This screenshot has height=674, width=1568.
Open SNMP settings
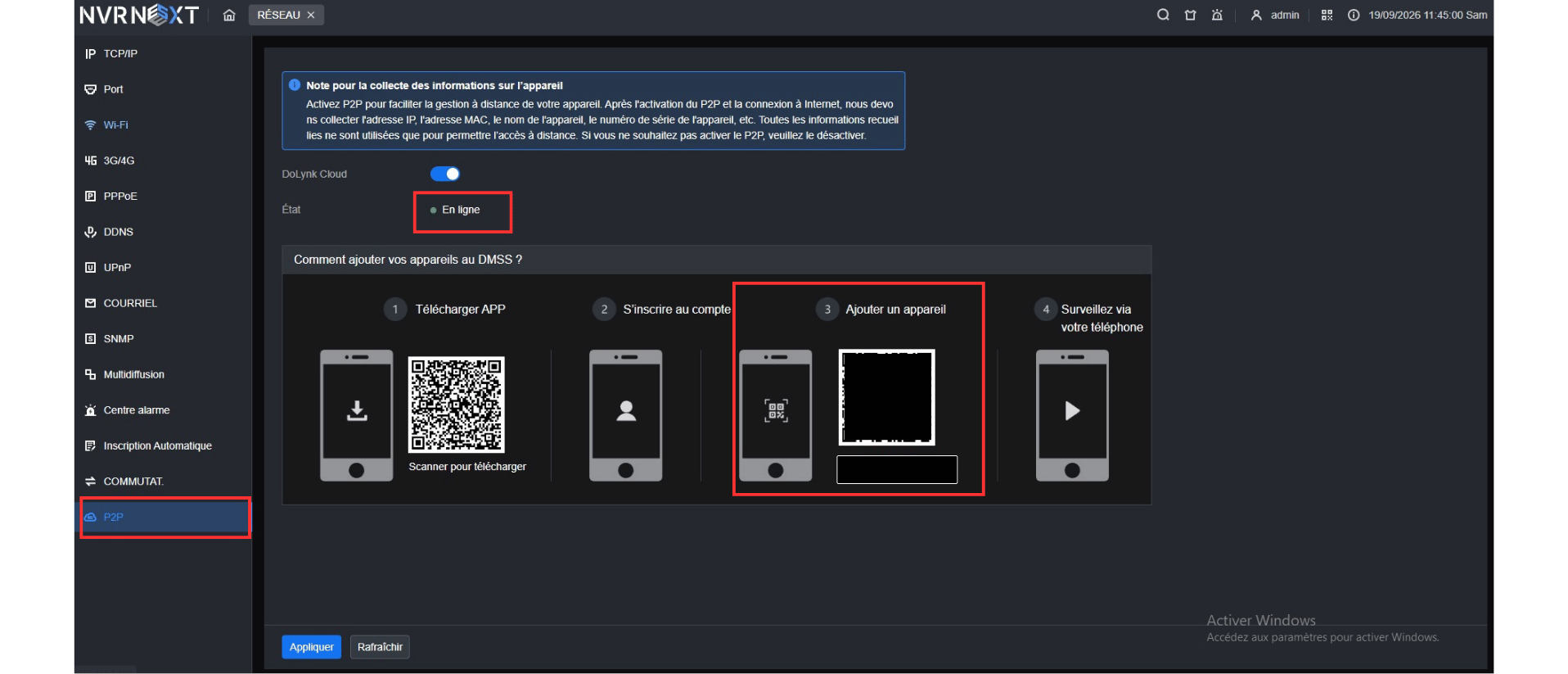point(164,338)
